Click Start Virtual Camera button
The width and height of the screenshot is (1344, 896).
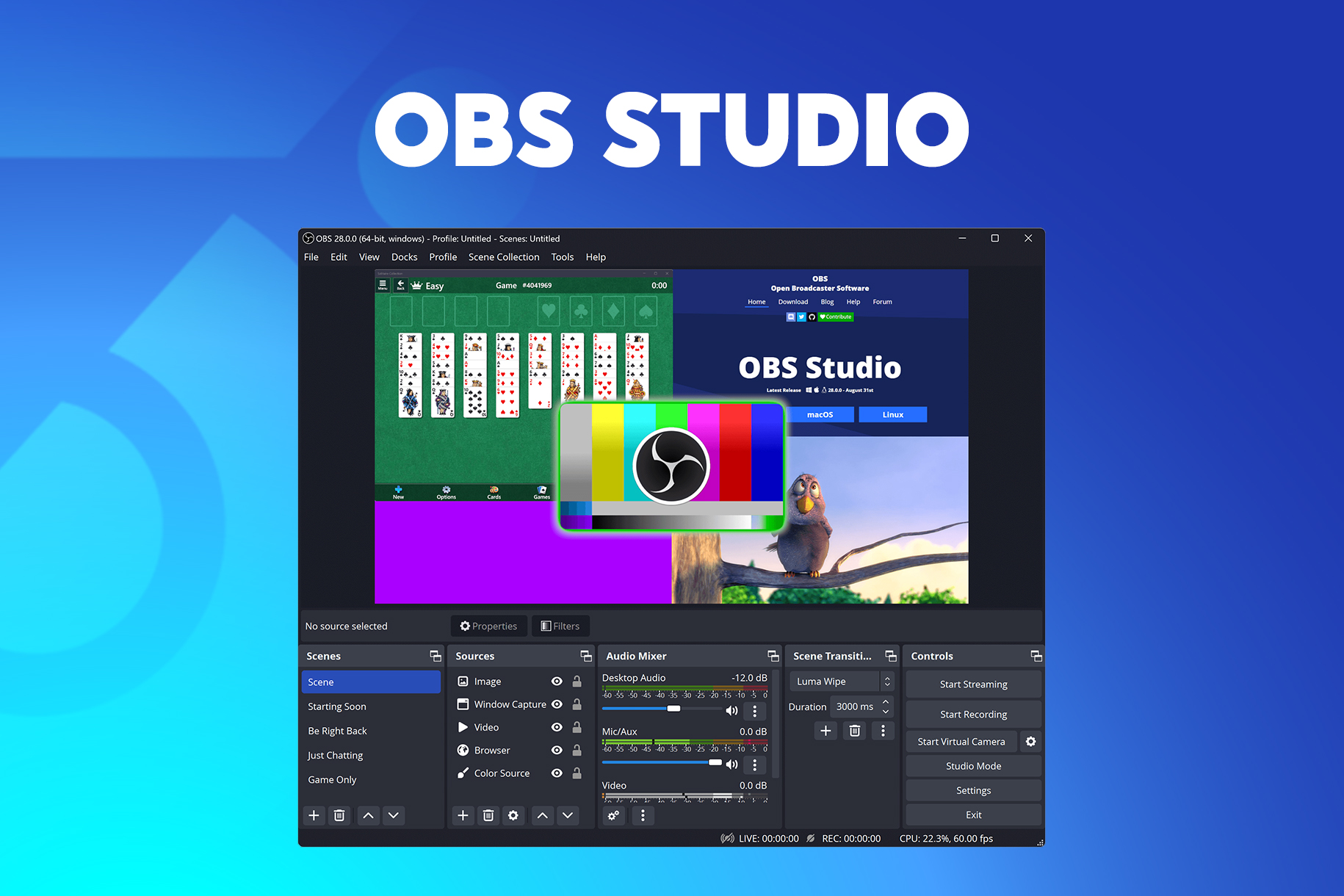[961, 742]
